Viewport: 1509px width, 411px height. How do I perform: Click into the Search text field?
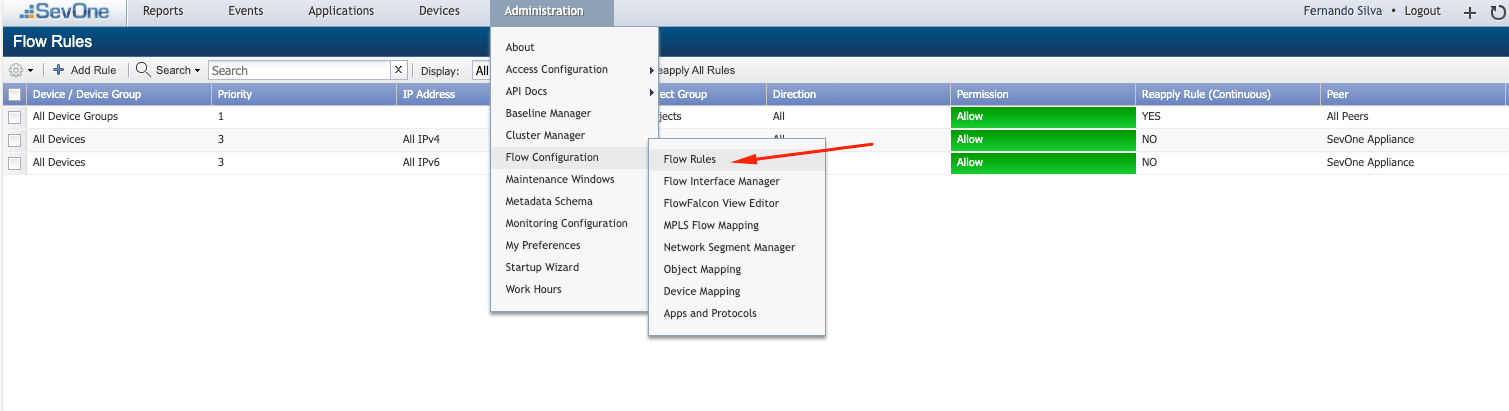coord(298,70)
